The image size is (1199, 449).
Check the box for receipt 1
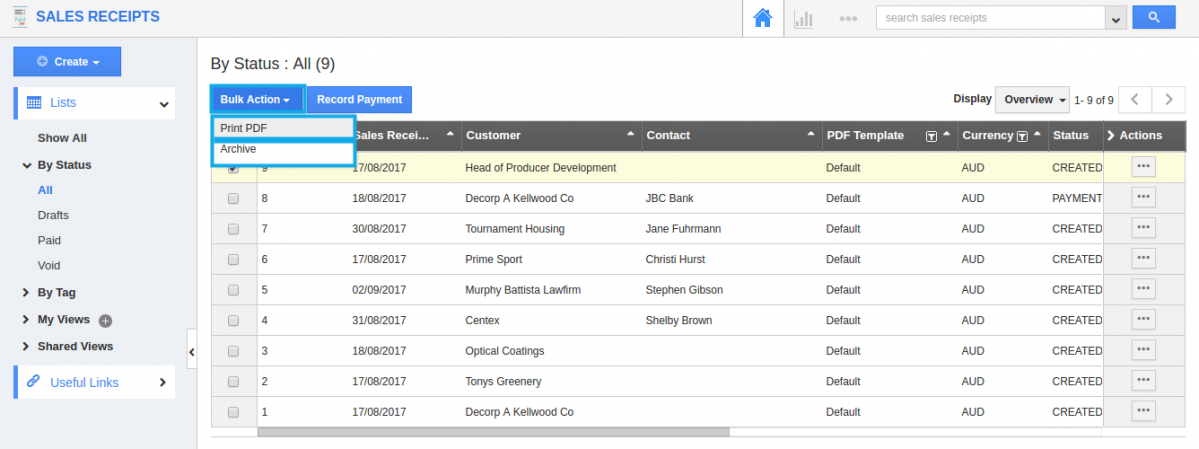point(233,412)
